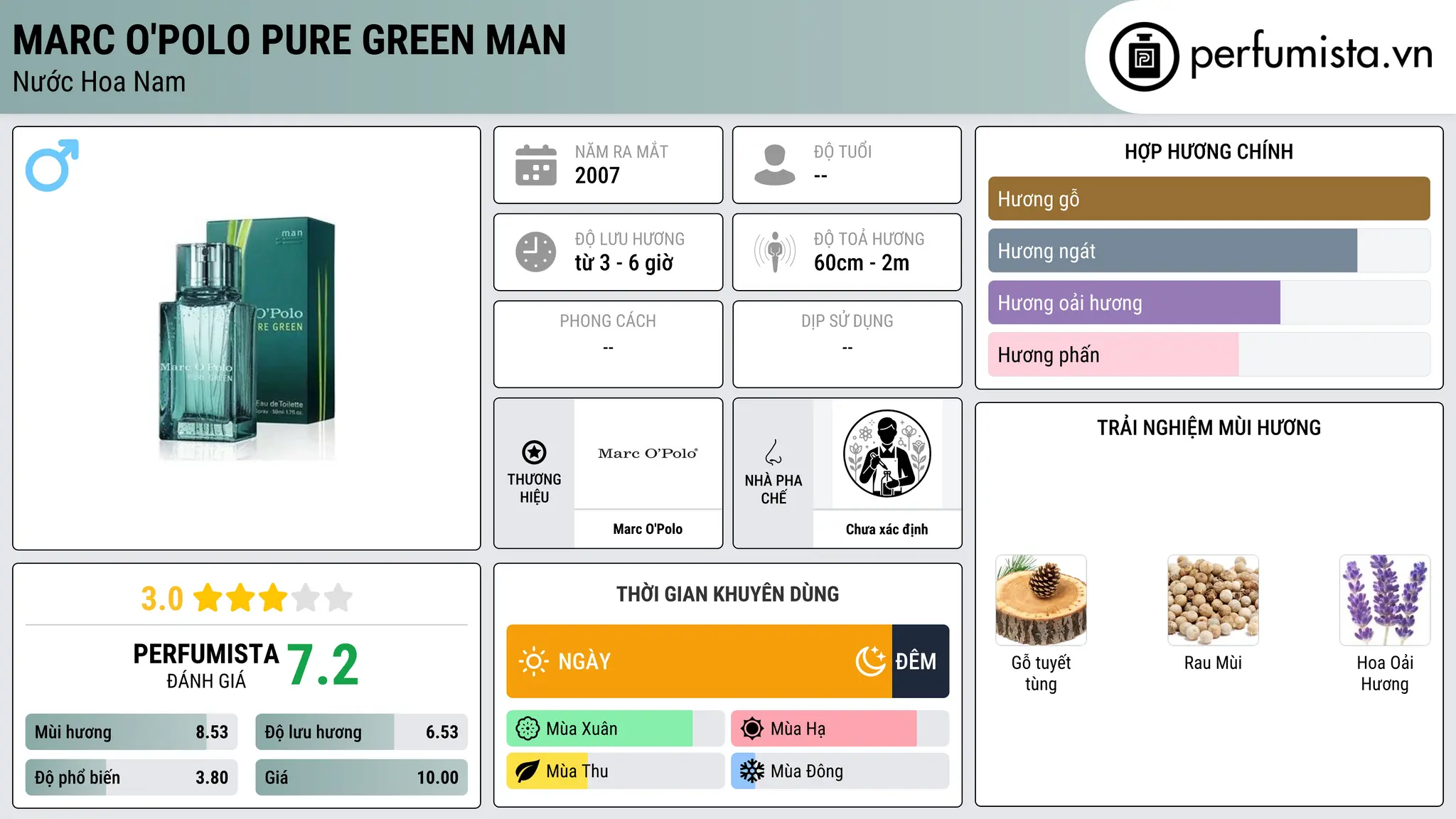This screenshot has height=819, width=1456.
Task: Click the perfumer illustration avatar
Action: pos(887,454)
